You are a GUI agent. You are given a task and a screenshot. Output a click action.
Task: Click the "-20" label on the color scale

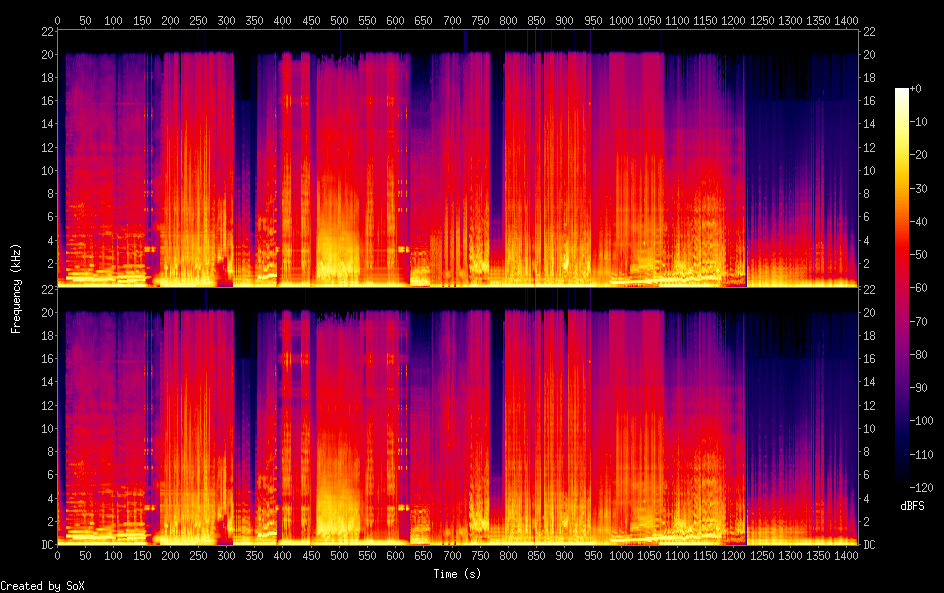(918, 155)
